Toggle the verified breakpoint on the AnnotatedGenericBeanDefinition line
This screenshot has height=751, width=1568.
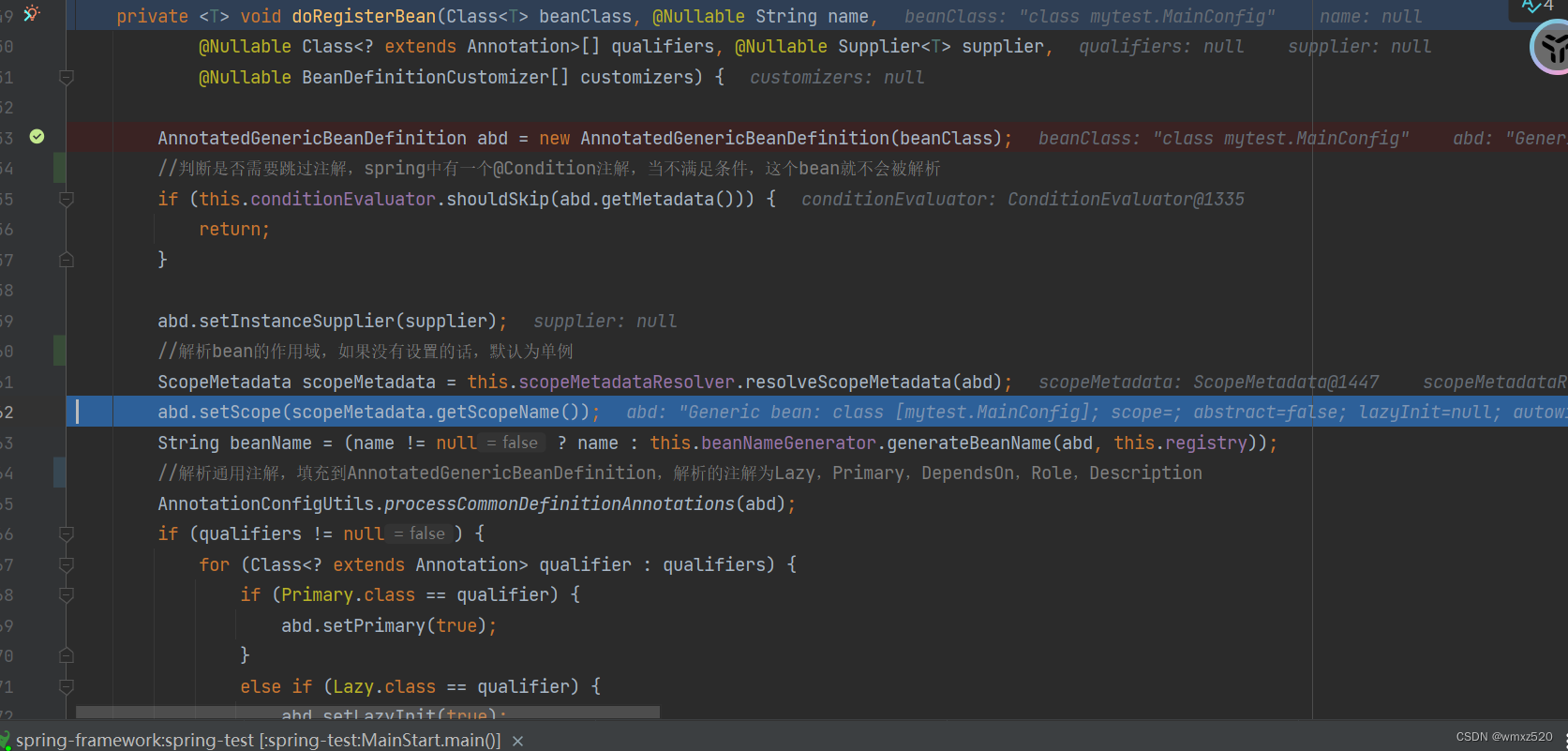click(x=37, y=137)
